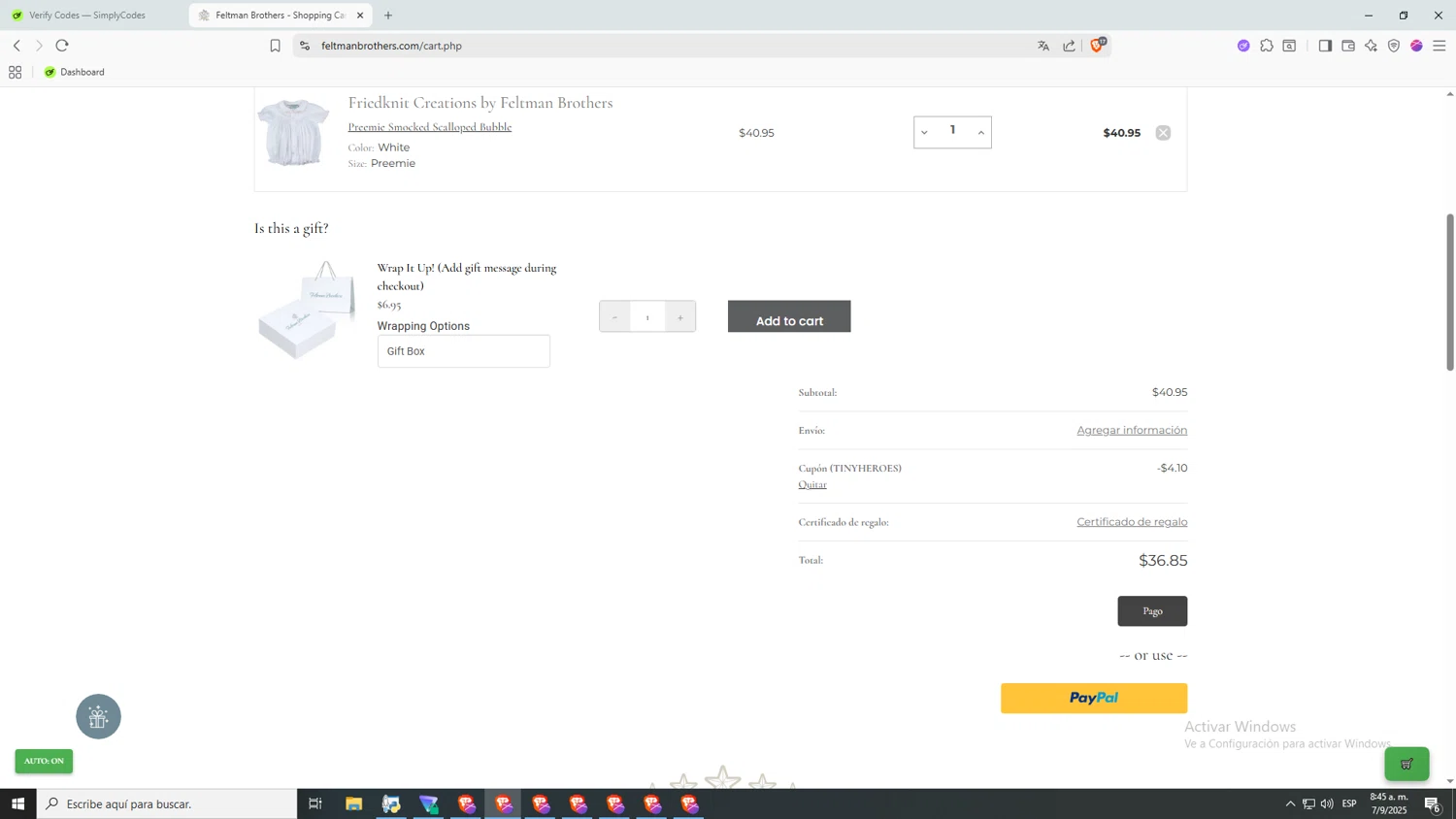Click Agregar información shipping link
Viewport: 1456px width, 819px height.
1132,430
